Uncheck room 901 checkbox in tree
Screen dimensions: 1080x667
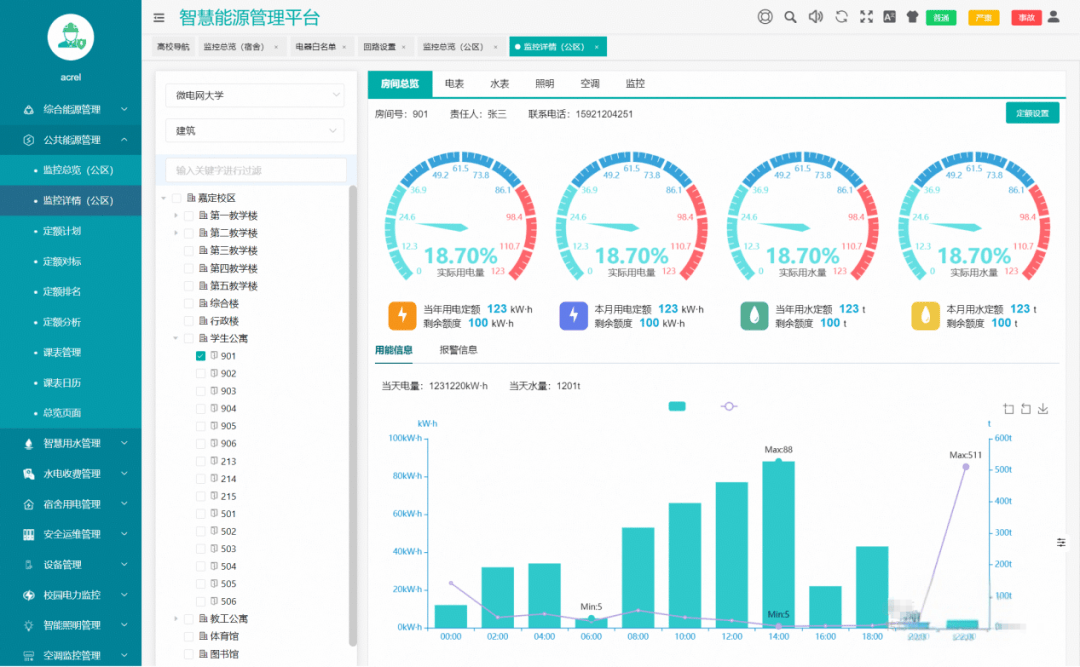point(201,356)
